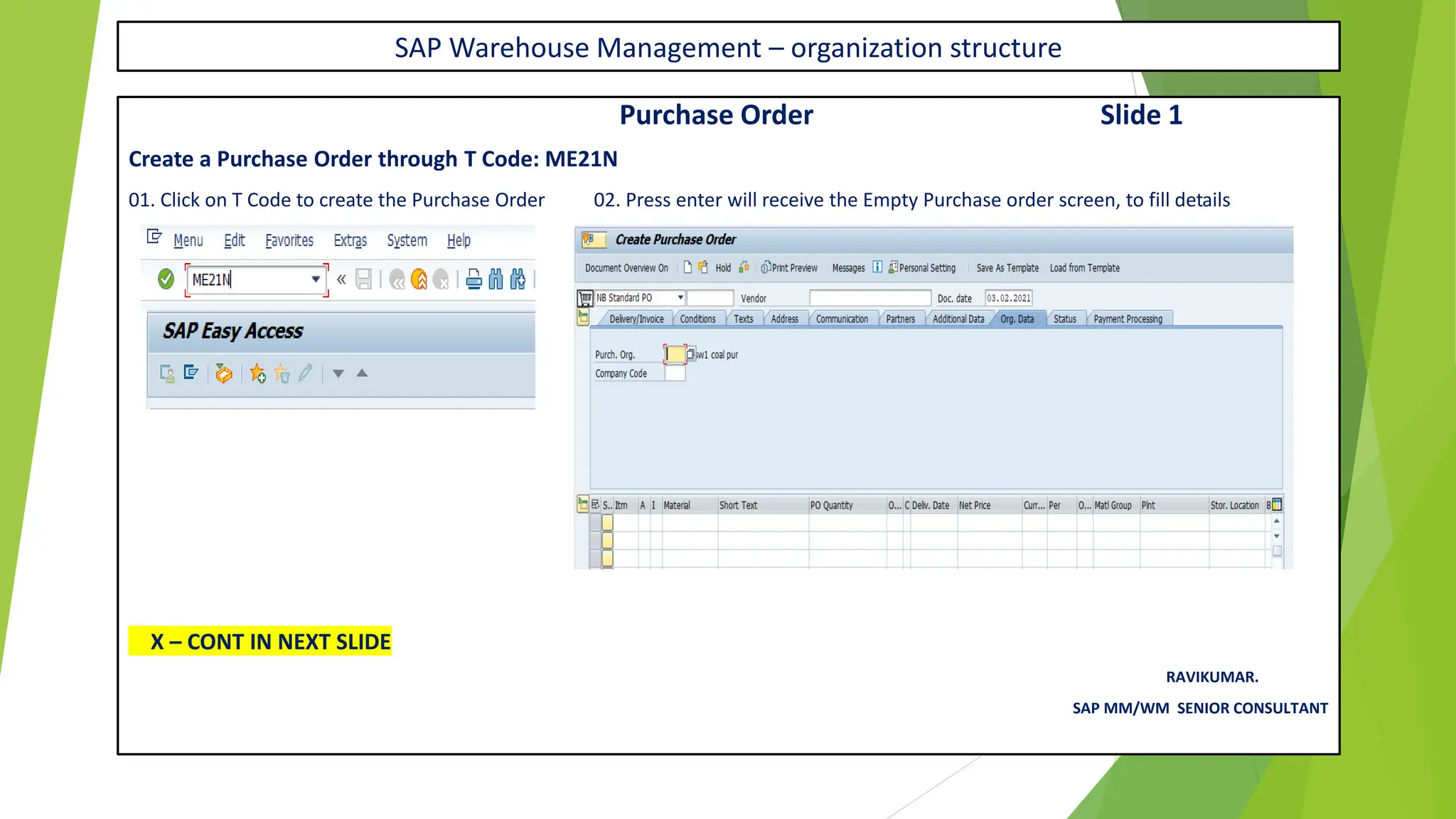Image resolution: width=1456 pixels, height=819 pixels.
Task: Click the window menu icon left of Menu
Action: (154, 237)
